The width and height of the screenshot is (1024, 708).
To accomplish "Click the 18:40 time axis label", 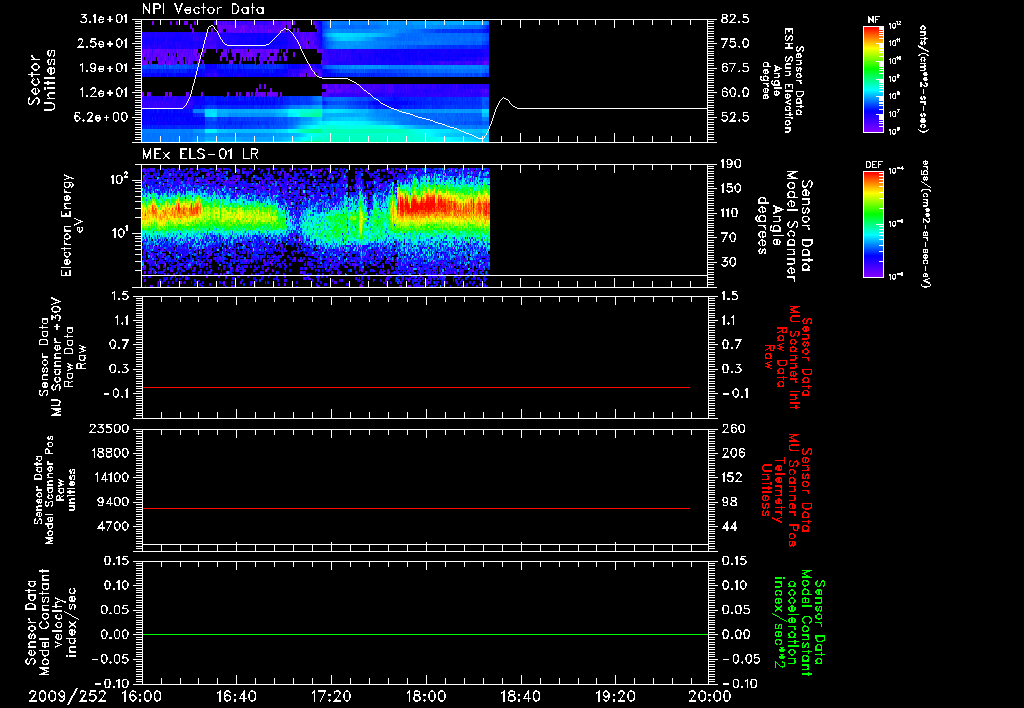I will click(520, 696).
